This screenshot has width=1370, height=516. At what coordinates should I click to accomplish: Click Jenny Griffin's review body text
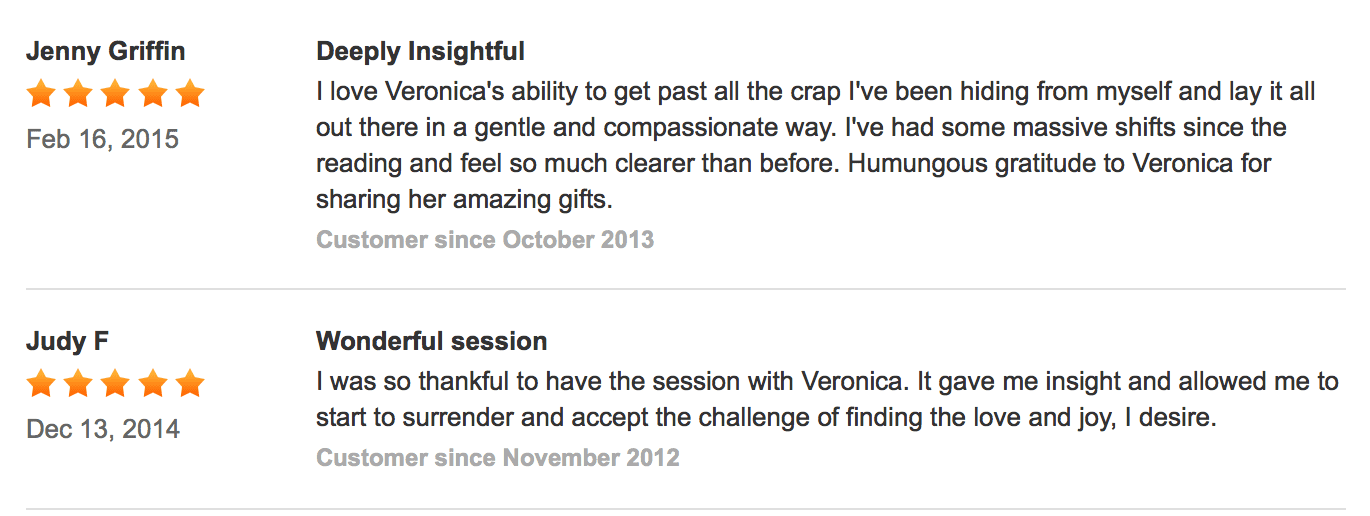[x=816, y=146]
